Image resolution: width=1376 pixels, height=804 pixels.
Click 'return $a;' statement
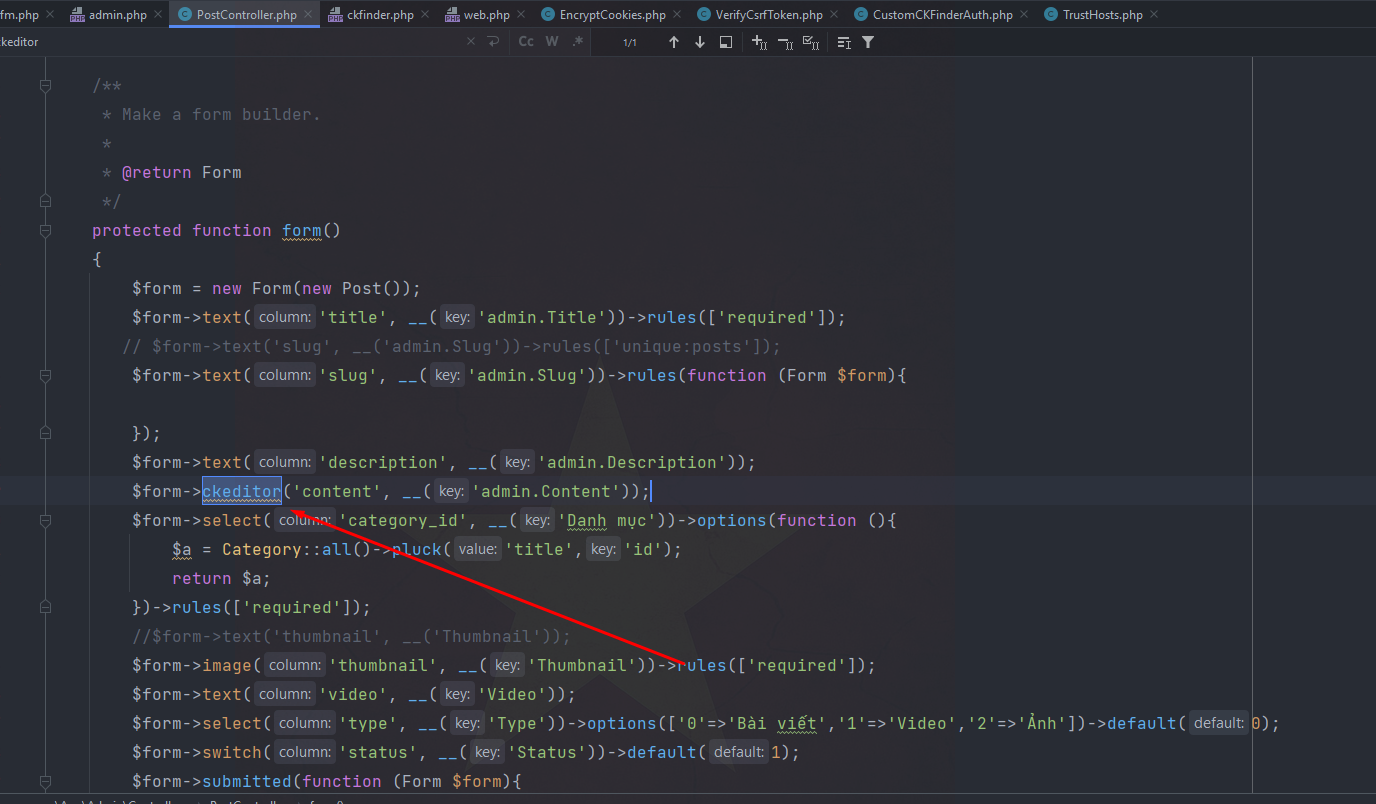(x=222, y=578)
